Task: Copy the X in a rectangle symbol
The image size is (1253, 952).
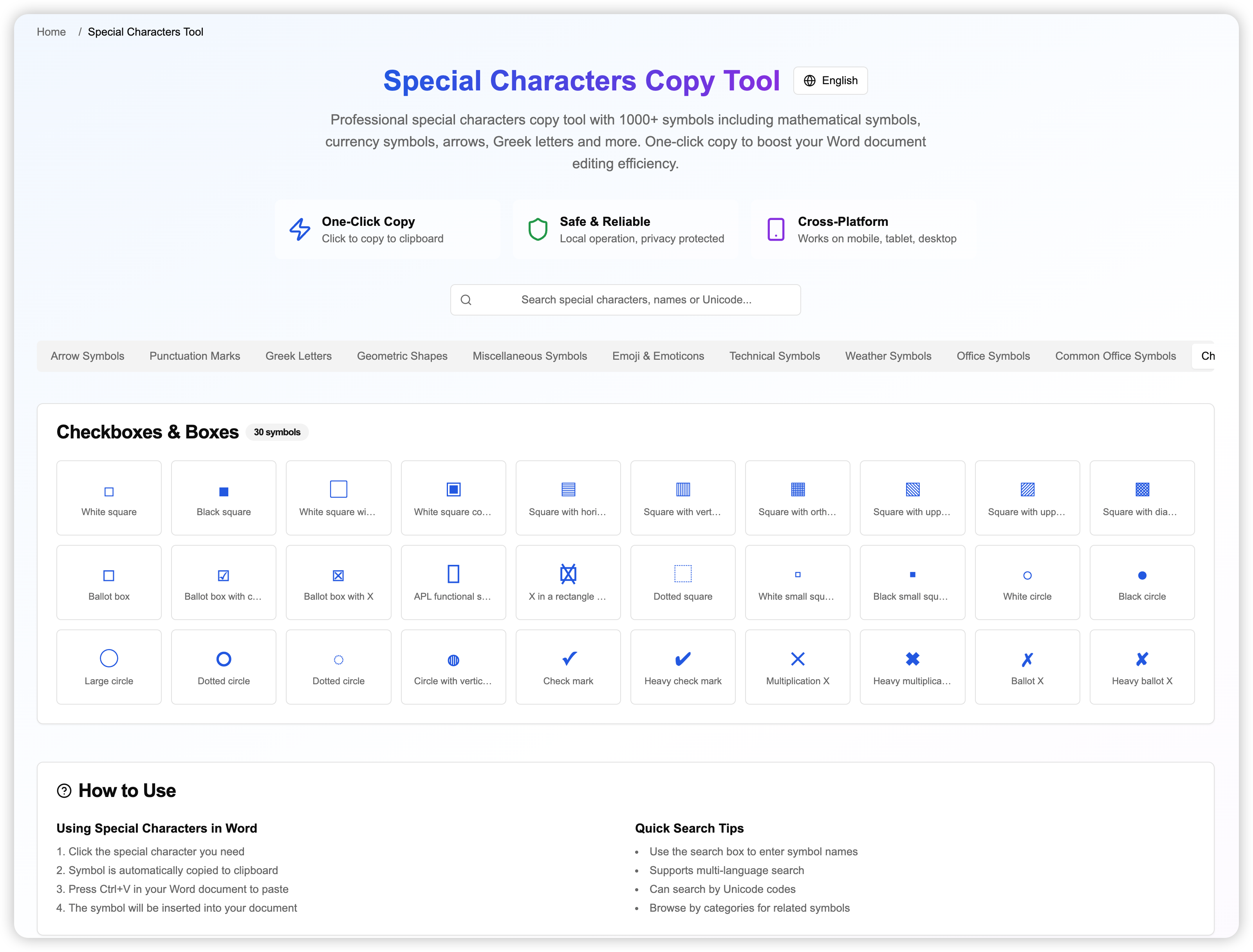Action: coord(568,582)
